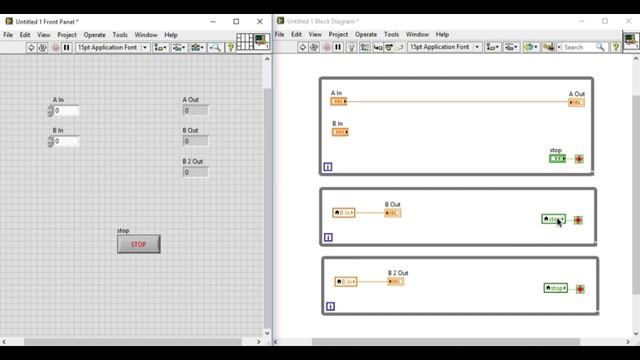Select B In terminal in top loop
This screenshot has height=360, width=640.
(340, 132)
